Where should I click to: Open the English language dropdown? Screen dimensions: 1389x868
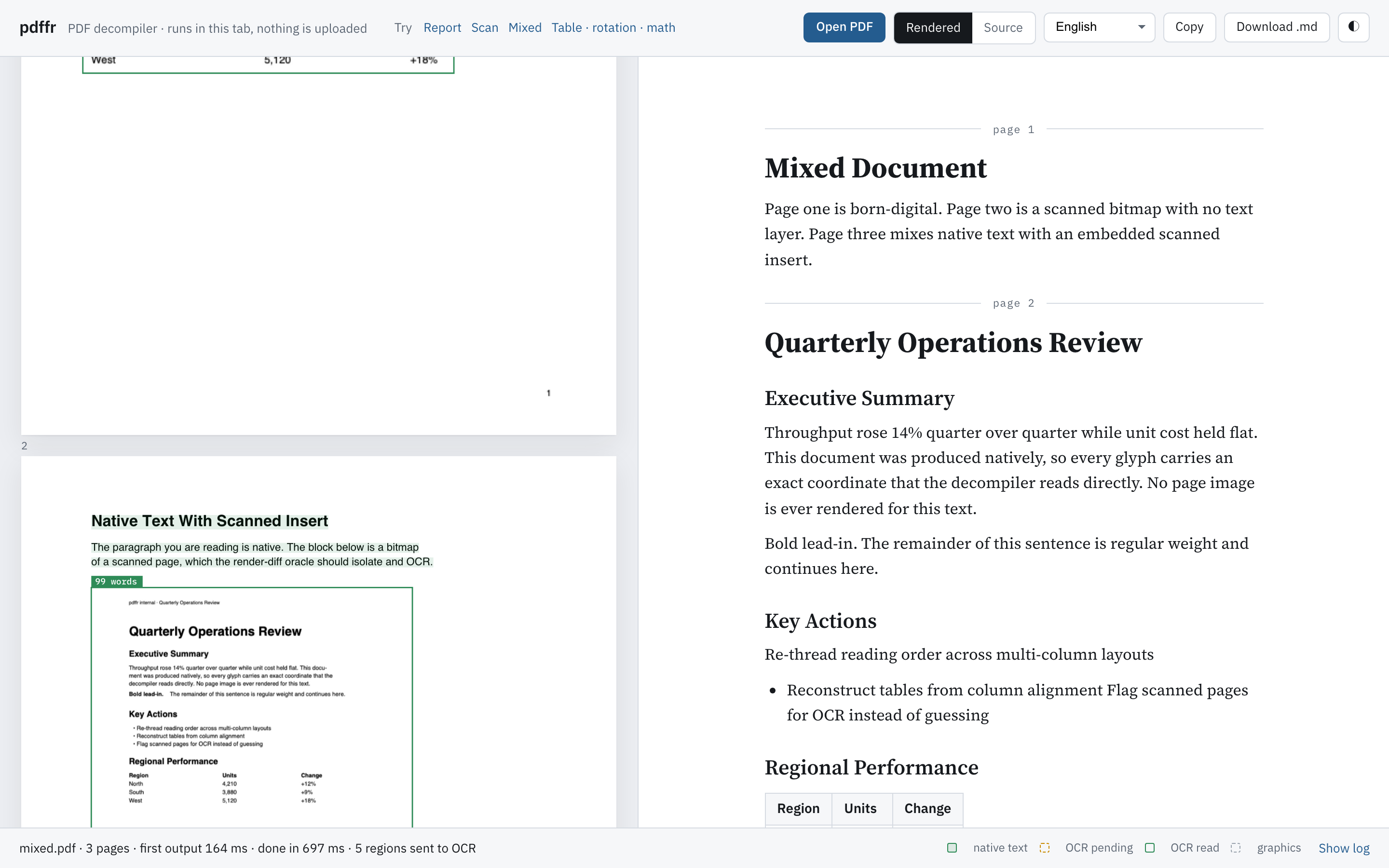(x=1099, y=27)
